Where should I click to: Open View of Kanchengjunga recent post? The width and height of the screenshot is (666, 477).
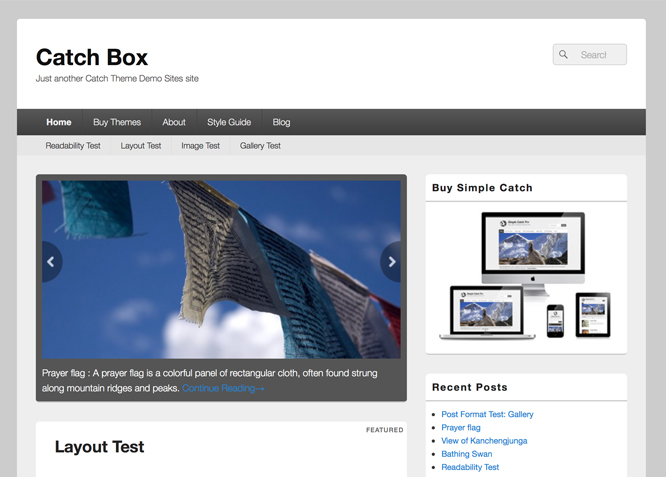(484, 441)
